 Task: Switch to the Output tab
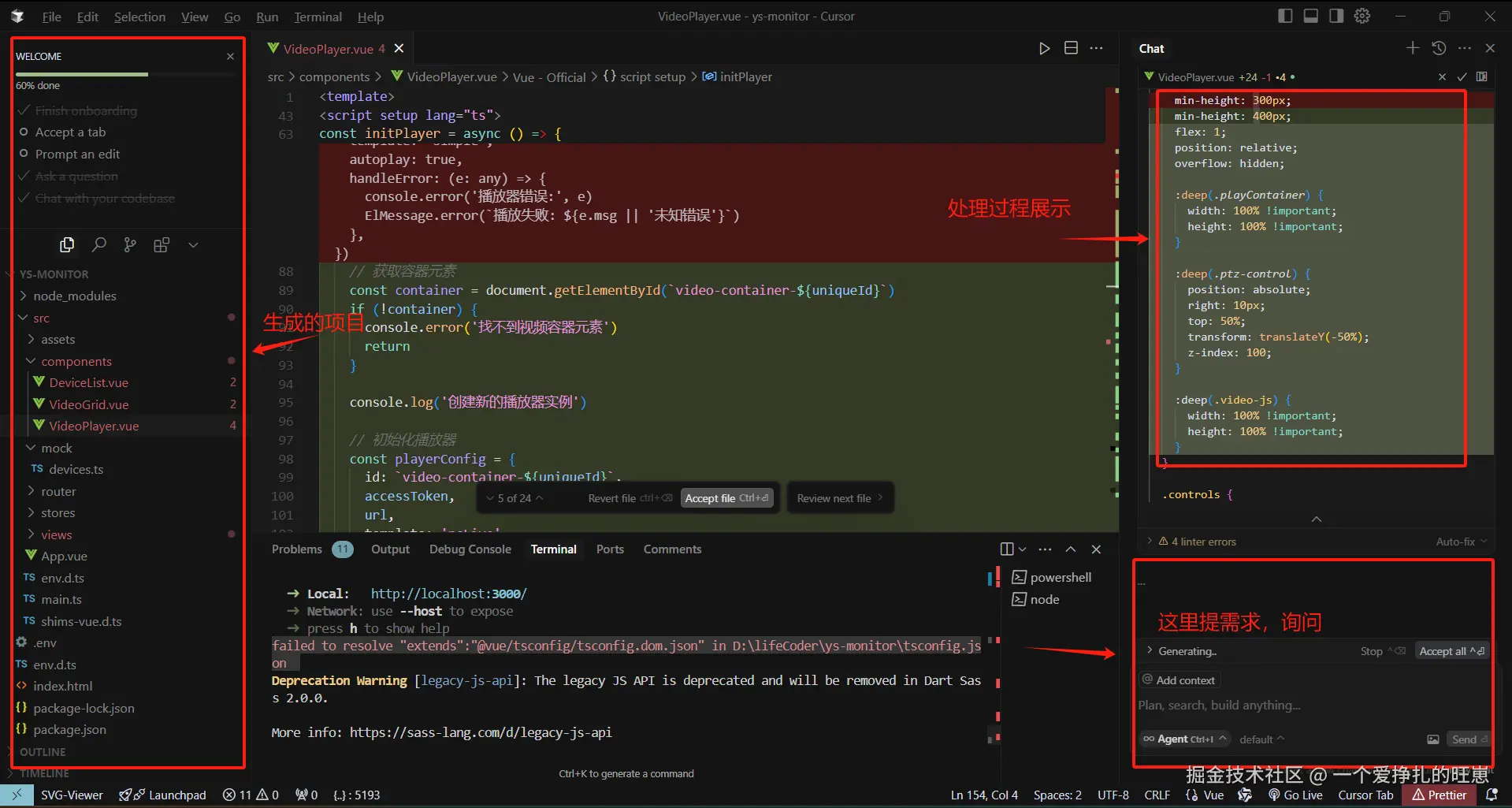tap(390, 549)
